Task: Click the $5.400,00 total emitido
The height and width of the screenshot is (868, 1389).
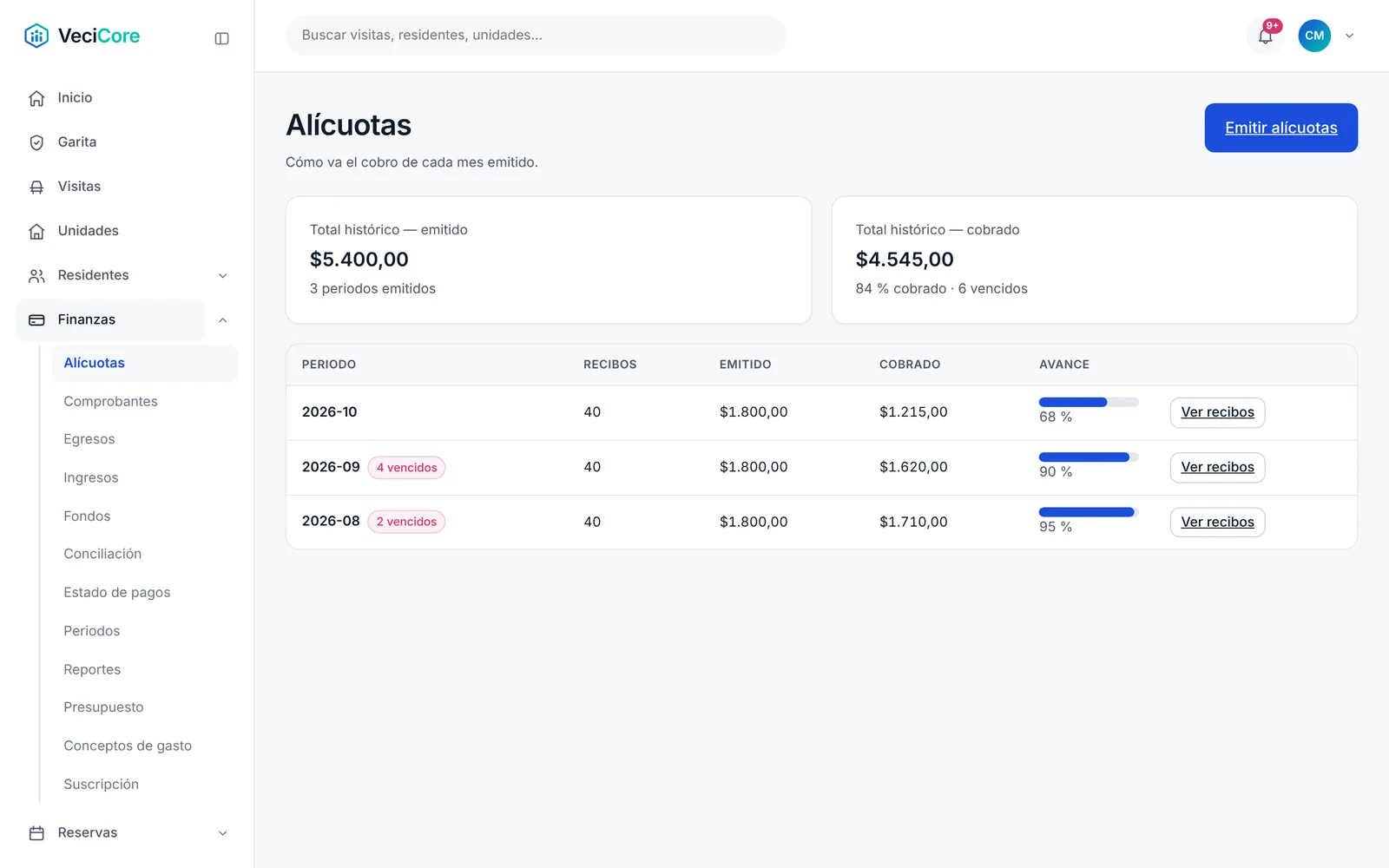Action: coord(359,260)
